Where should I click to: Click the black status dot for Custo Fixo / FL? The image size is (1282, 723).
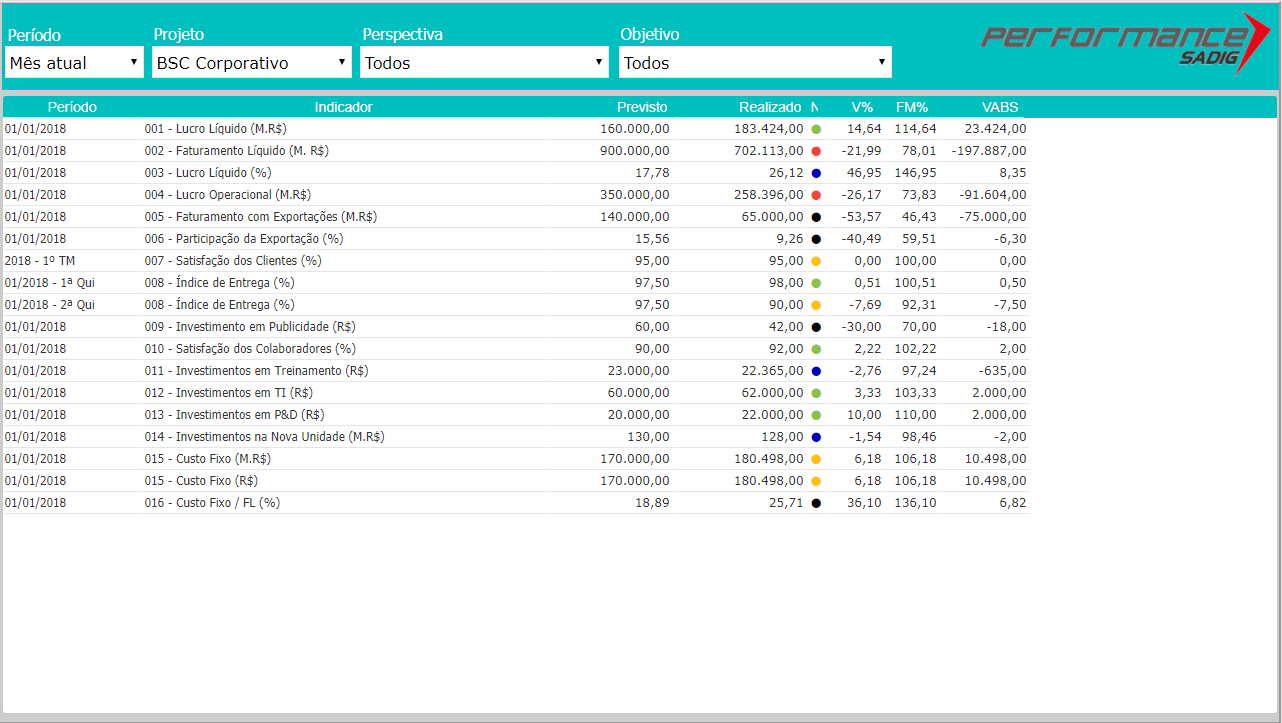click(816, 503)
